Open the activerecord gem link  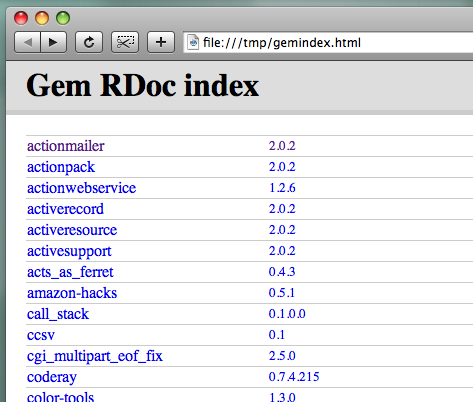pyautogui.click(x=65, y=209)
